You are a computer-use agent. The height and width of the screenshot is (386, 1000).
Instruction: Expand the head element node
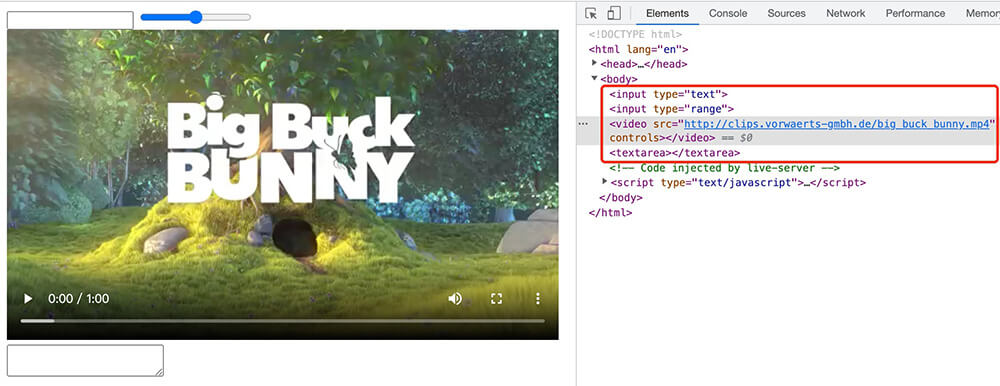tap(594, 63)
